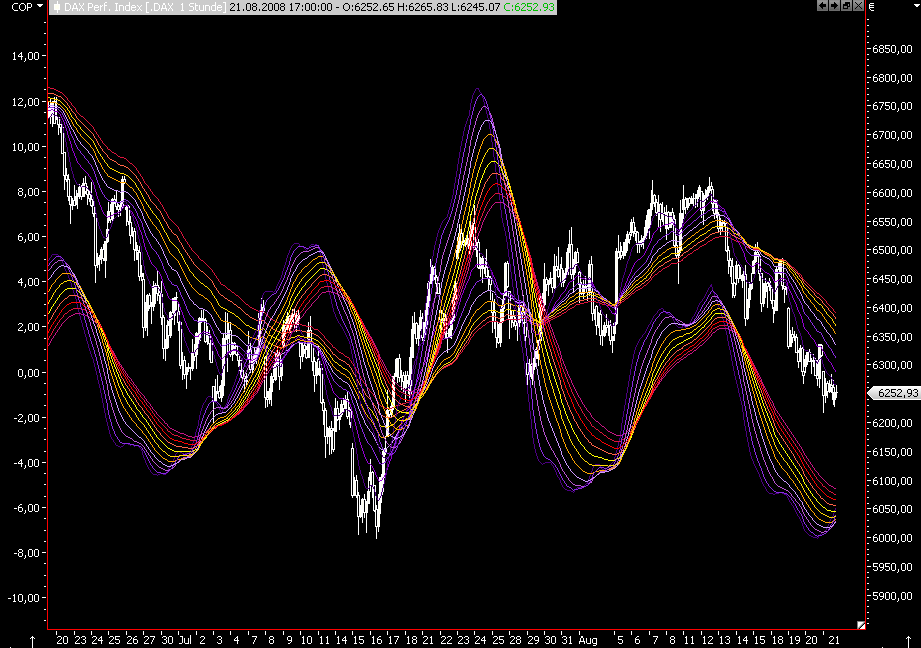Select the Aug label on the time axis

coord(588,638)
